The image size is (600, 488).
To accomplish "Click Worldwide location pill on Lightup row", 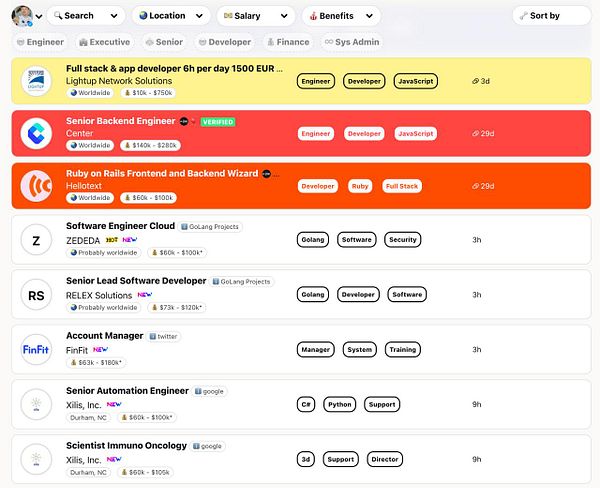I will [90, 93].
